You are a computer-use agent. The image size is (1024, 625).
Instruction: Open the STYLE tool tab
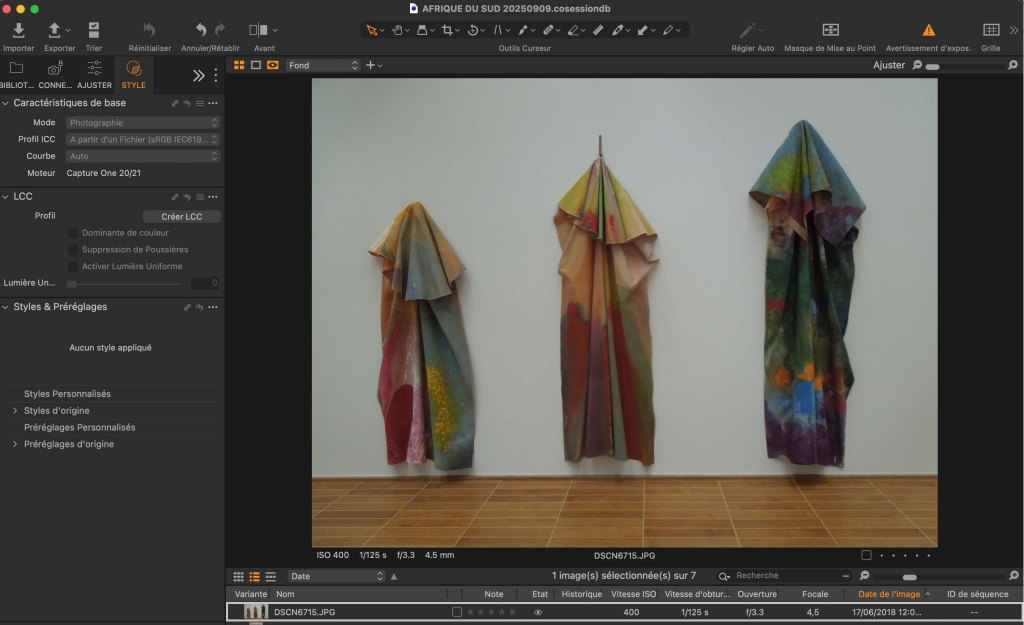(x=133, y=73)
